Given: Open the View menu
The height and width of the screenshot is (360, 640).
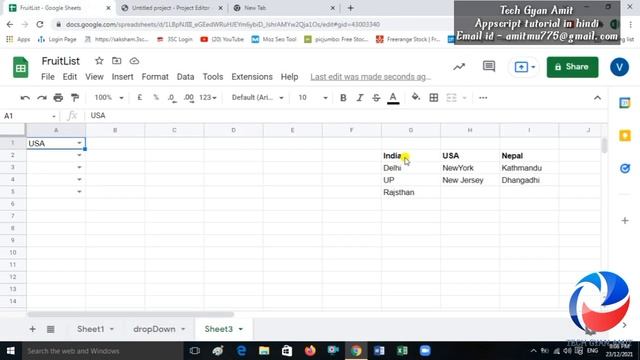Looking at the screenshot, I should click(94, 77).
